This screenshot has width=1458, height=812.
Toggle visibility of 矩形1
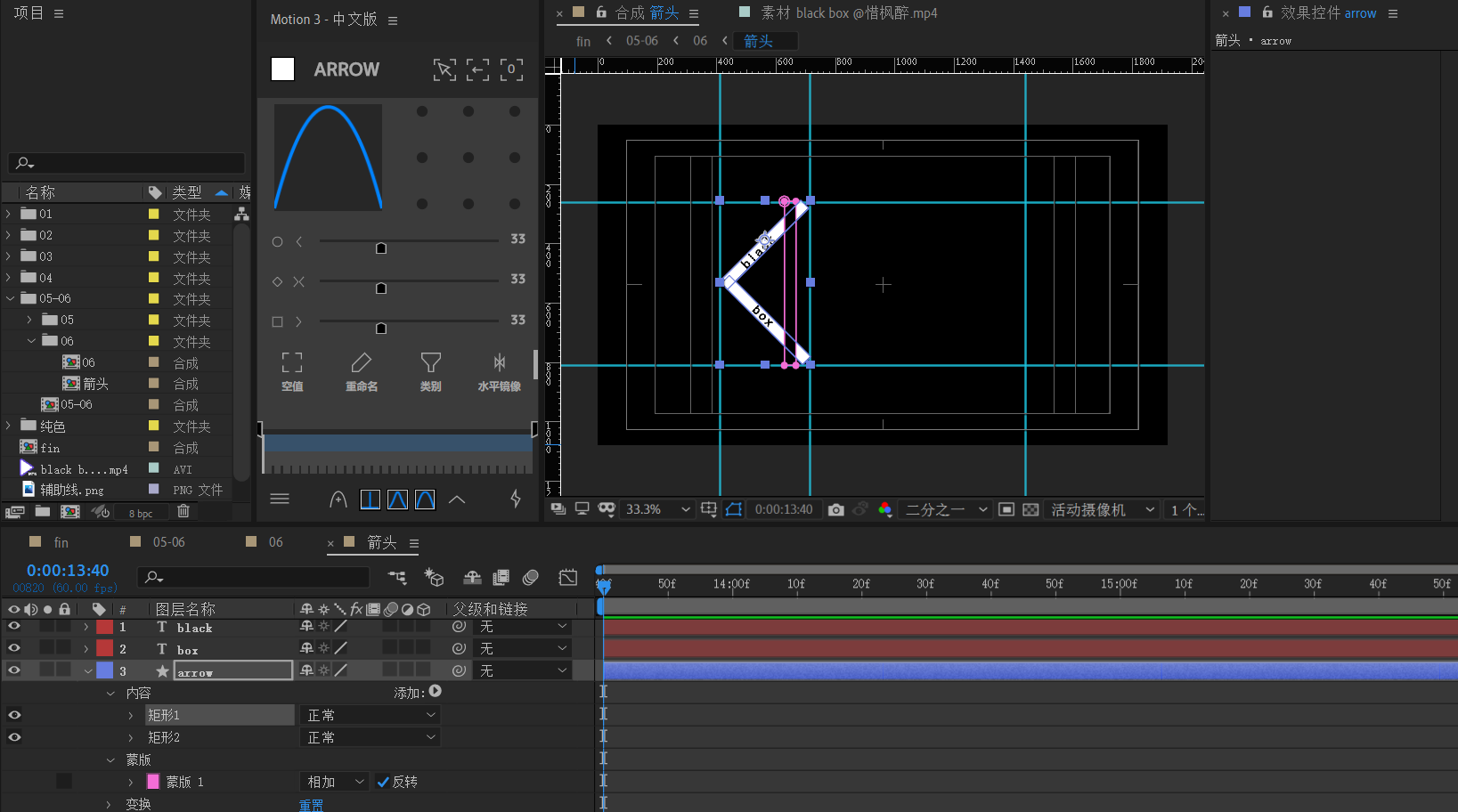coord(14,715)
